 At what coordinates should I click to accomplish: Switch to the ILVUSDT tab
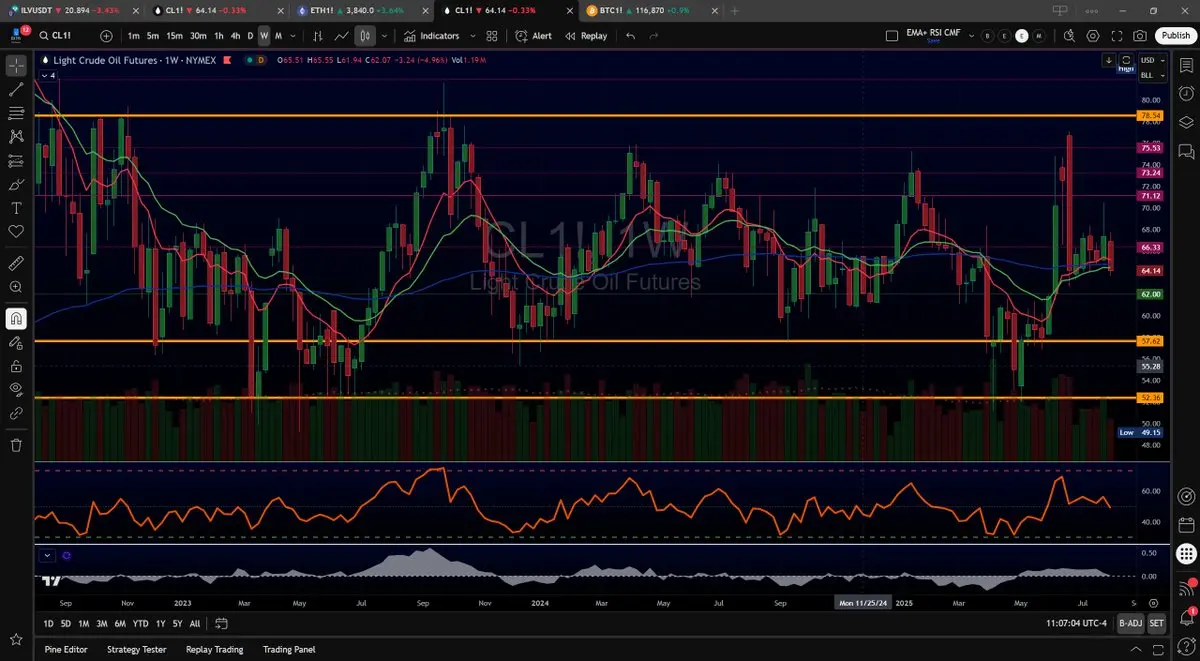tap(69, 10)
